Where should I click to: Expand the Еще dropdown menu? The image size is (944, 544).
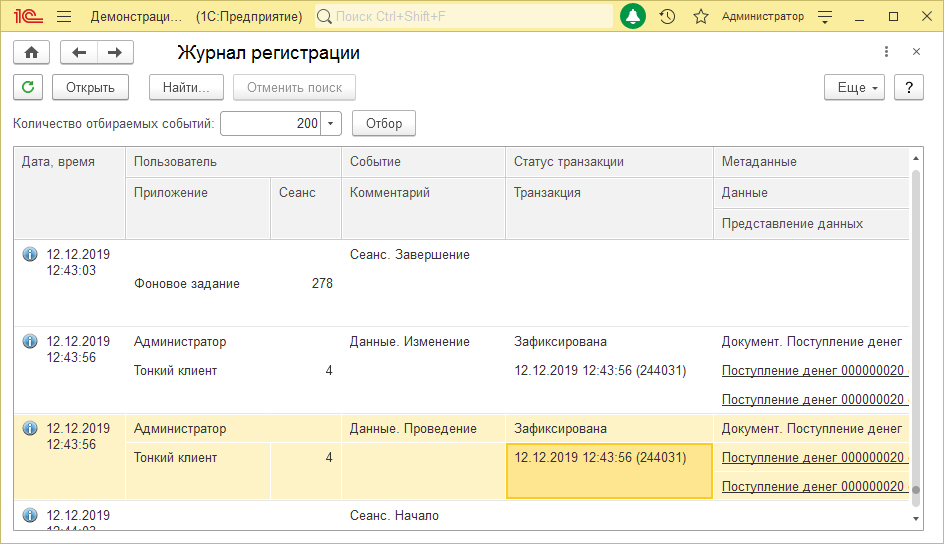(854, 87)
